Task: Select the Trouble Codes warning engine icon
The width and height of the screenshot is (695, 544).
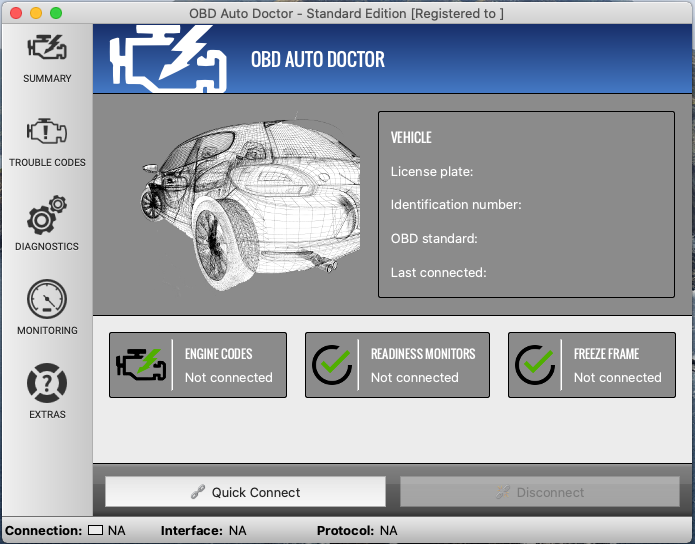Action: pyautogui.click(x=47, y=131)
